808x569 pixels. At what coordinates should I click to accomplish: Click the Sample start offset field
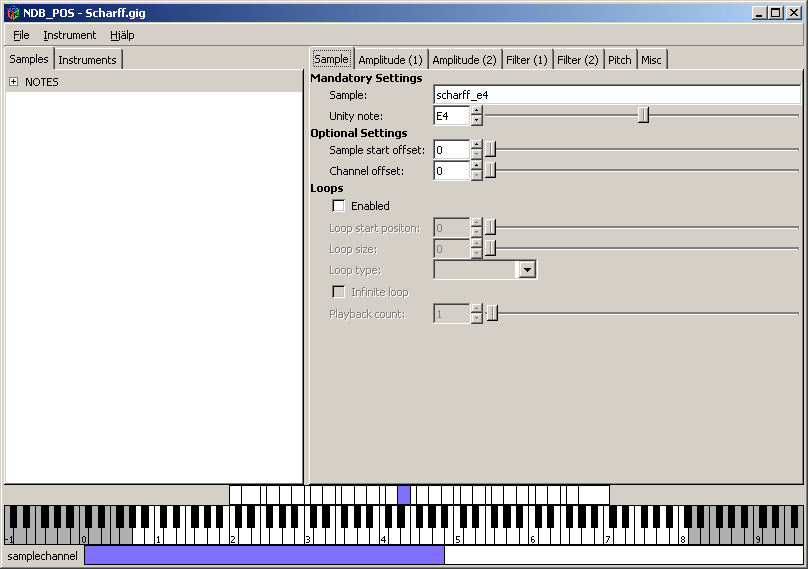452,150
